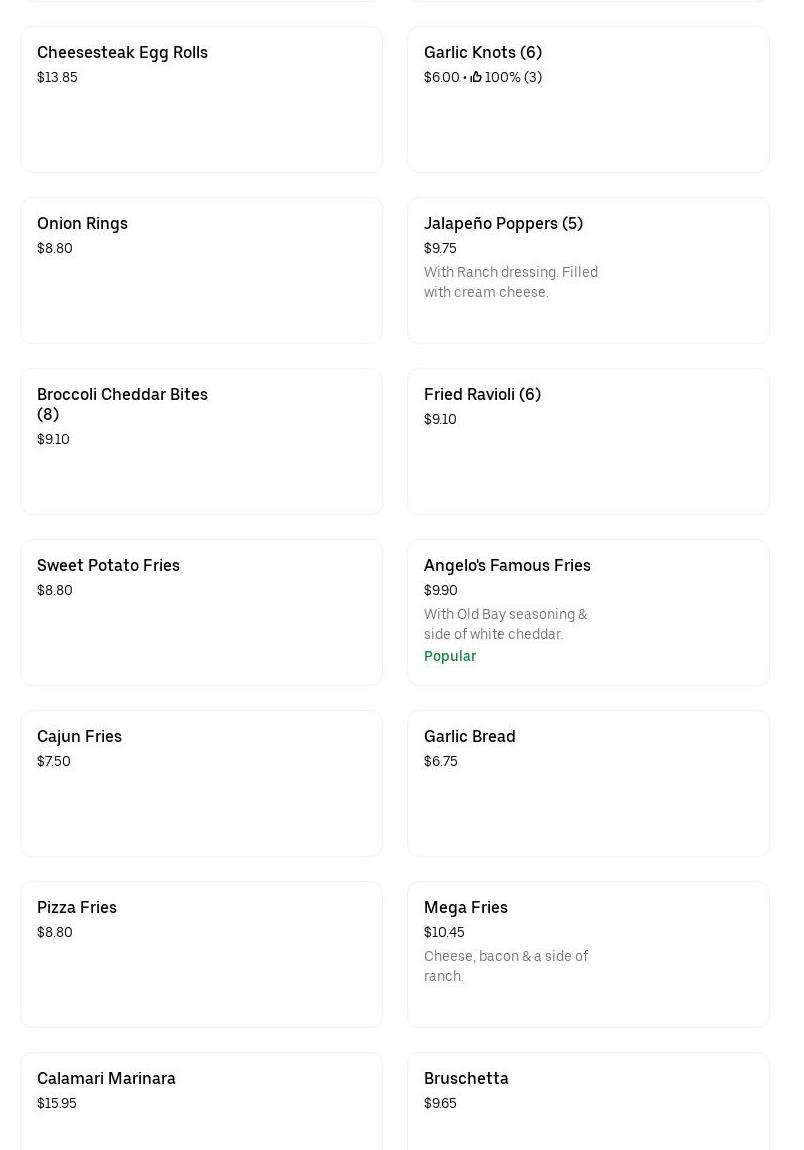Open the Calamari Marinara item
The height and width of the screenshot is (1150, 804).
point(201,1100)
